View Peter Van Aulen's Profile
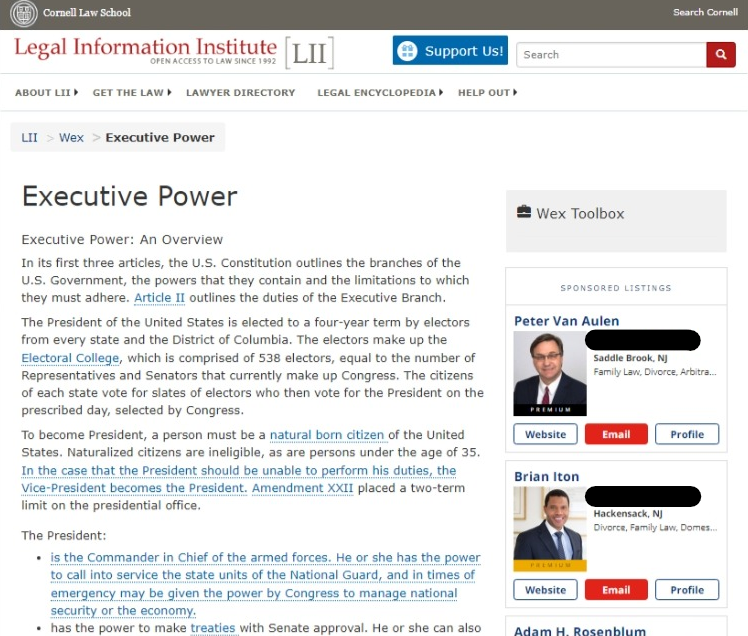 click(x=687, y=434)
